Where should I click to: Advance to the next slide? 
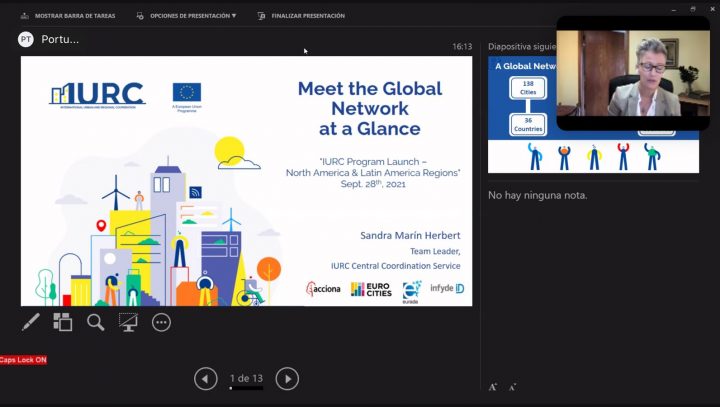point(287,378)
